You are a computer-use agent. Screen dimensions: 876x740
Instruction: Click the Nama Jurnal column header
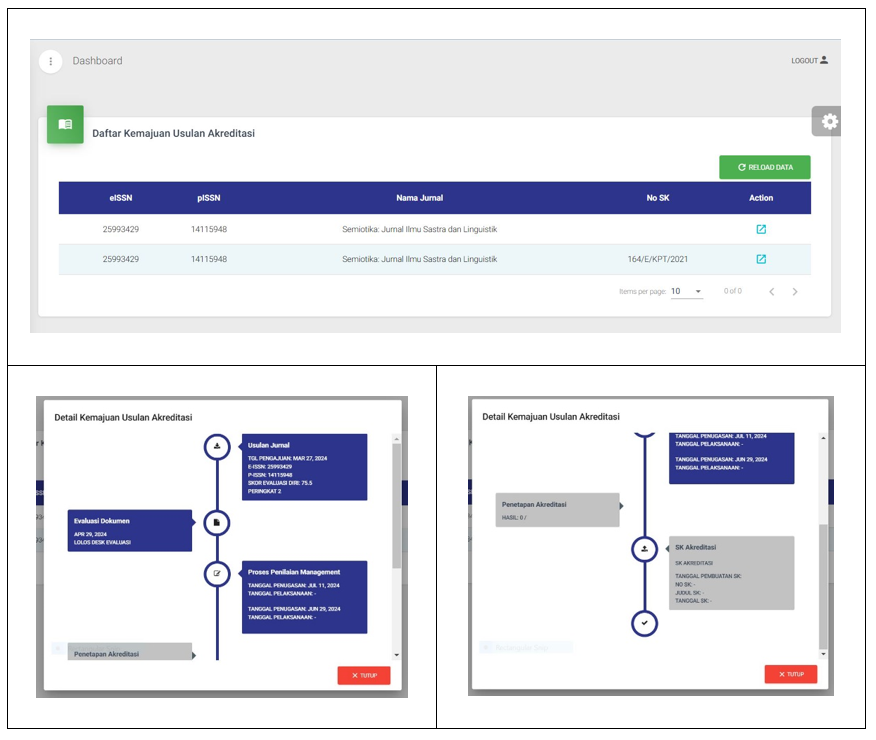[419, 198]
